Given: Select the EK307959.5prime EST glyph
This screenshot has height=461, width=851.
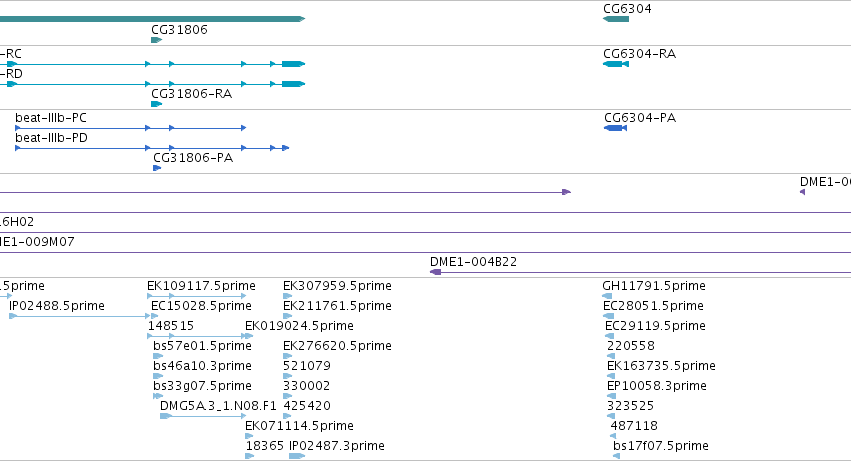Looking at the screenshot, I should pos(288,296).
